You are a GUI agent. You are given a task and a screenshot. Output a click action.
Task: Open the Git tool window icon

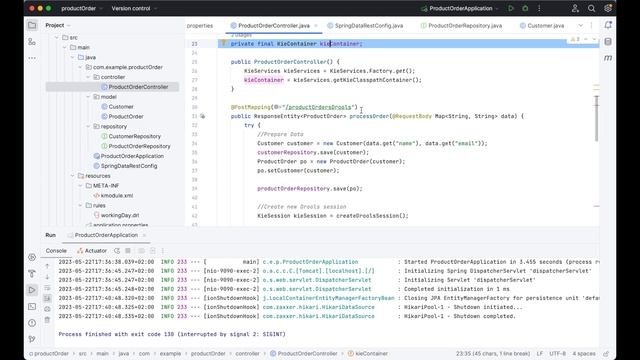pos(32,339)
